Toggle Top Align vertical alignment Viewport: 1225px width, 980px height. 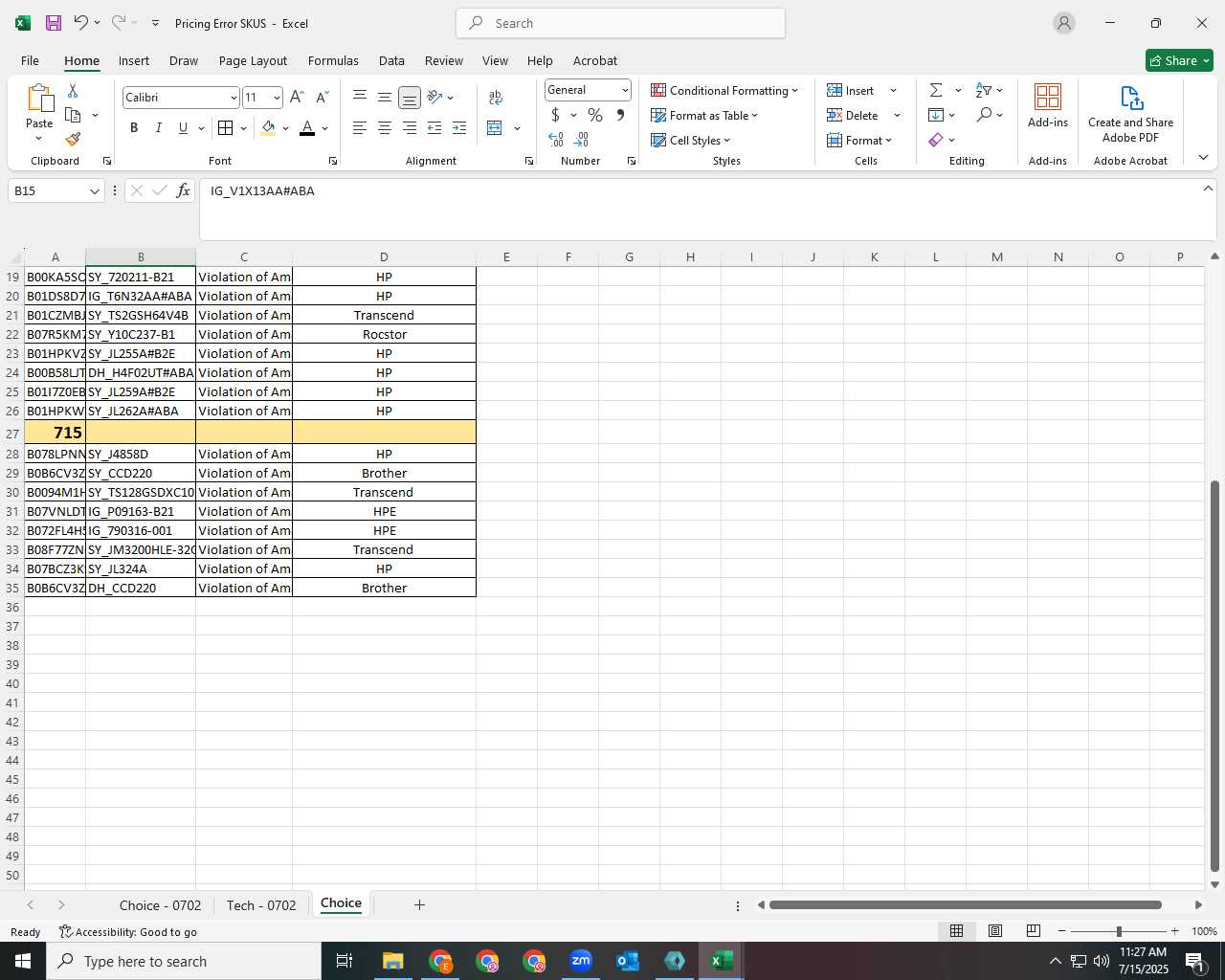coord(360,97)
